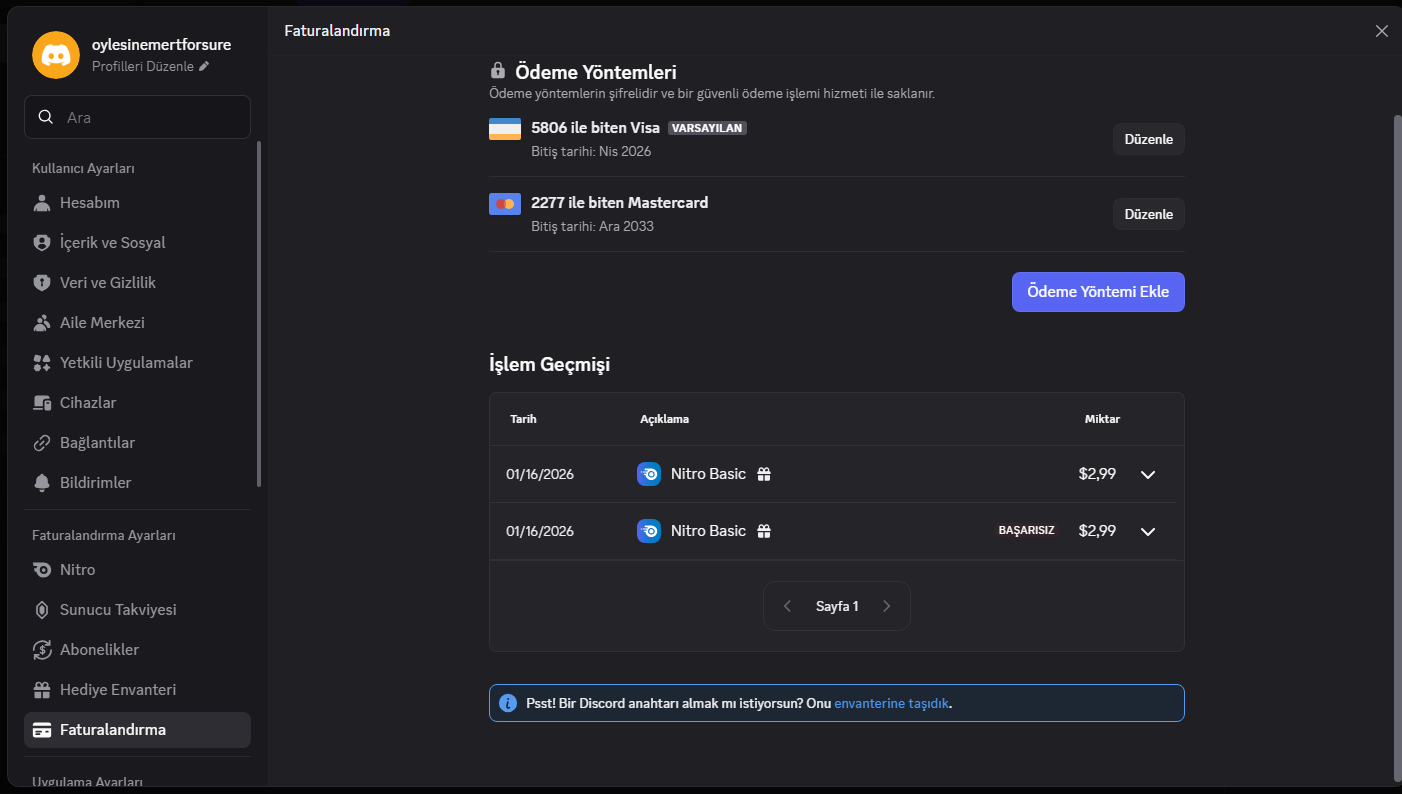Click the lock icon beside Ödeme Yöntemleri
Screen dimensions: 1402x794
coord(498,71)
